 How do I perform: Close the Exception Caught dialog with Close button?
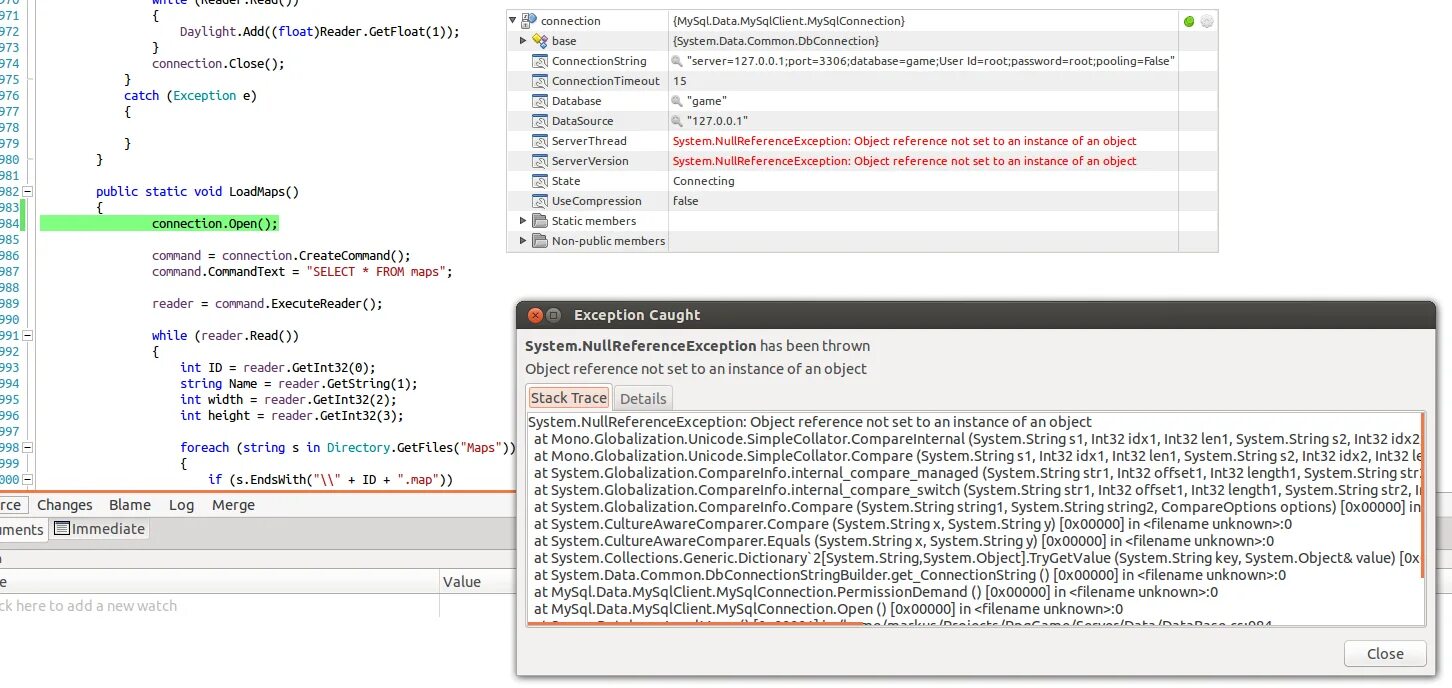(x=1385, y=653)
